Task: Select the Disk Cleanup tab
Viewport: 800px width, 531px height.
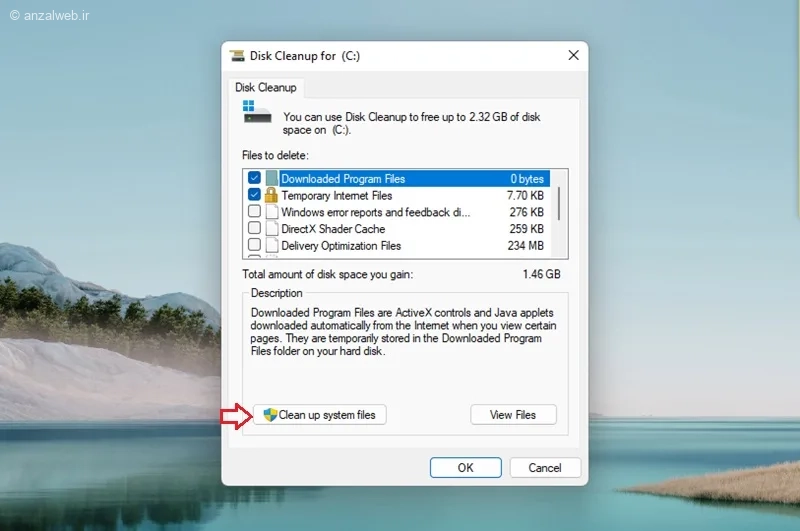Action: (x=266, y=87)
